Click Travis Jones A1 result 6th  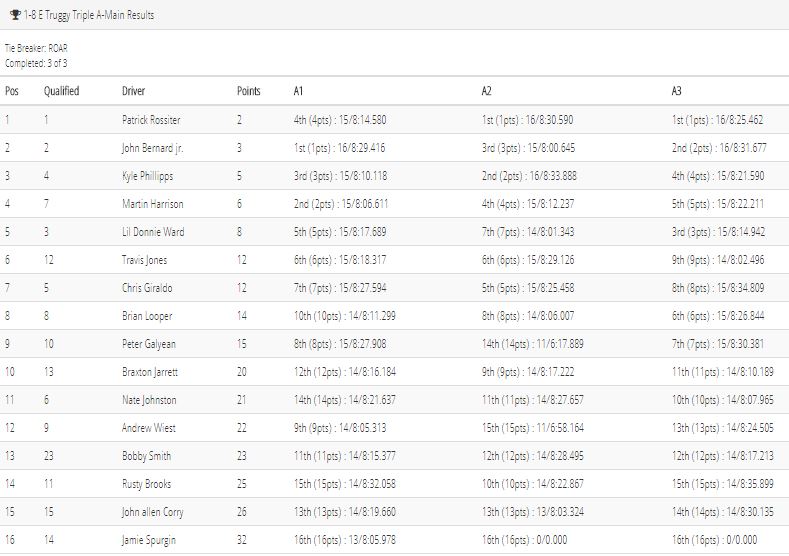point(340,260)
